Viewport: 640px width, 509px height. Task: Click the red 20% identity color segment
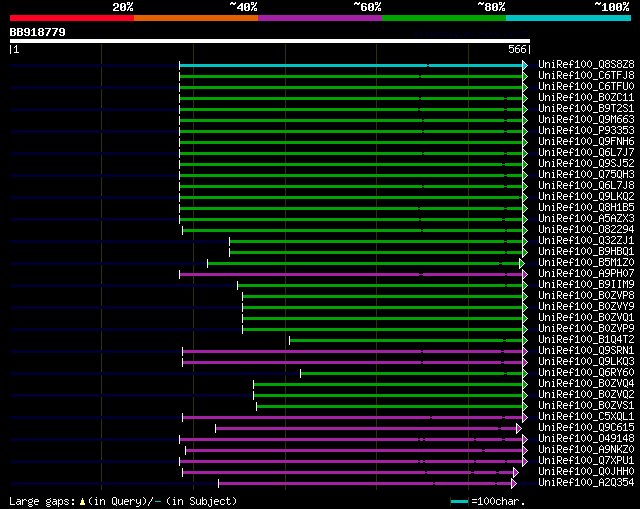pos(72,18)
